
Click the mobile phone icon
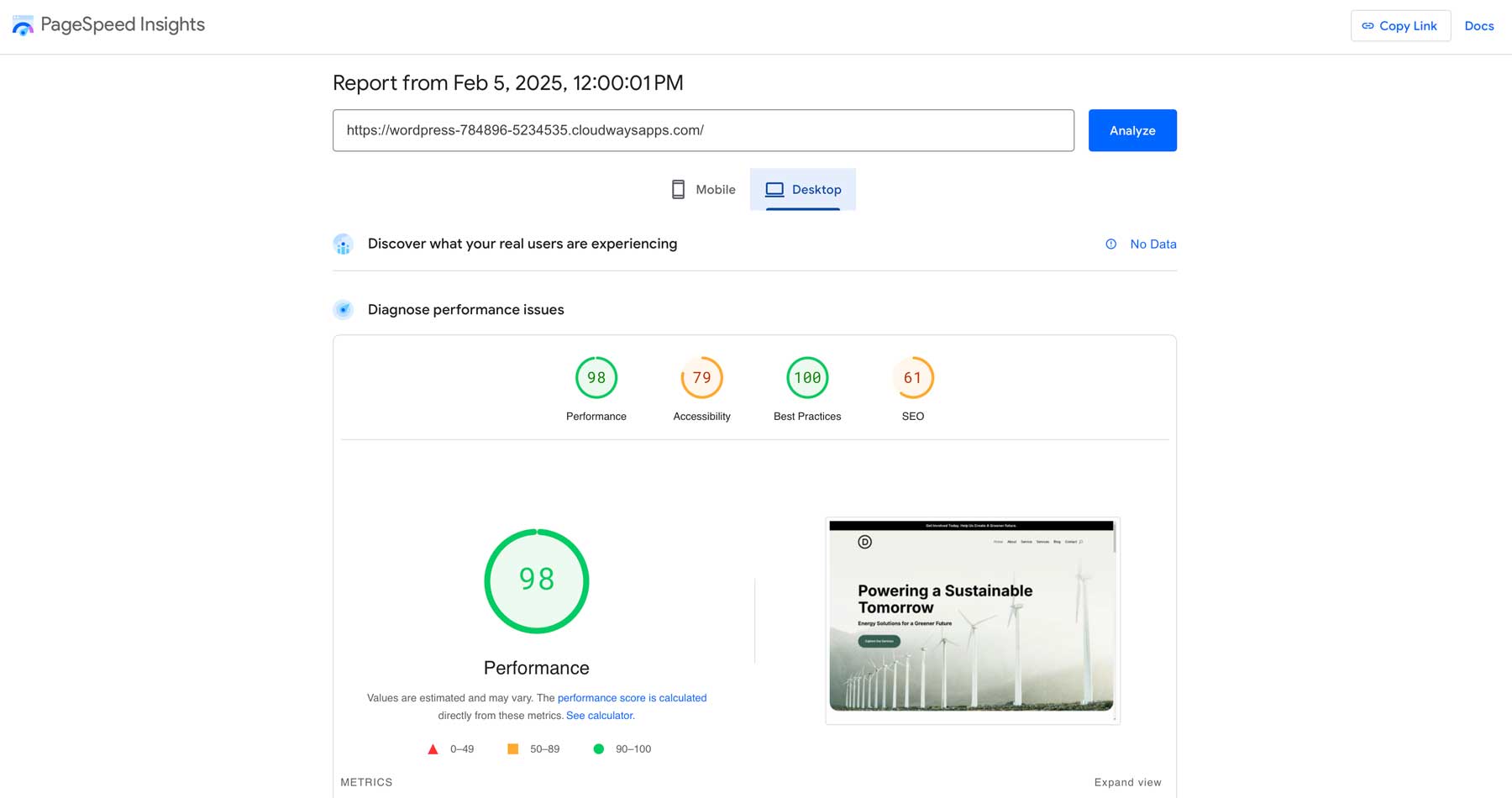(677, 189)
